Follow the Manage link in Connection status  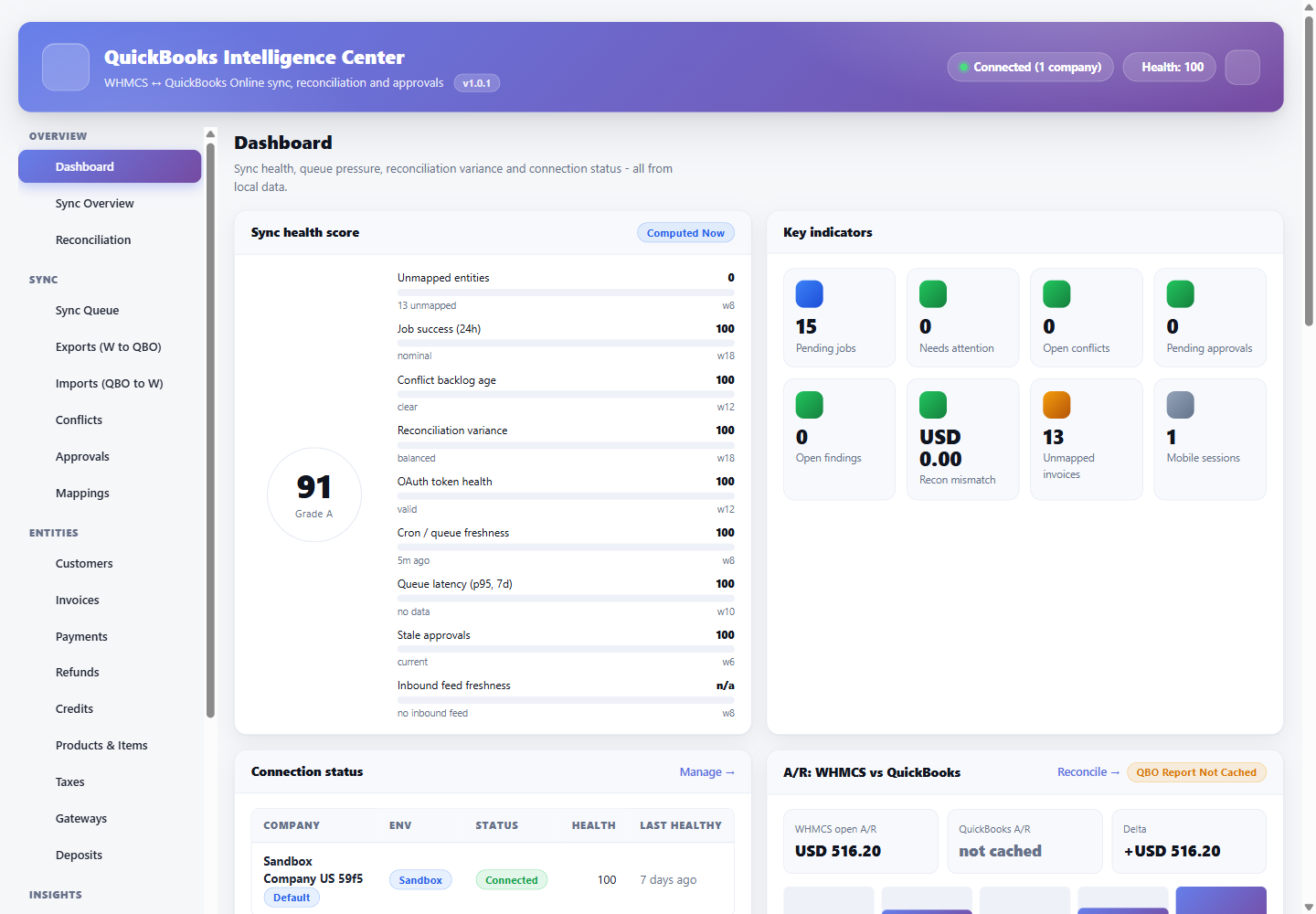(x=706, y=772)
